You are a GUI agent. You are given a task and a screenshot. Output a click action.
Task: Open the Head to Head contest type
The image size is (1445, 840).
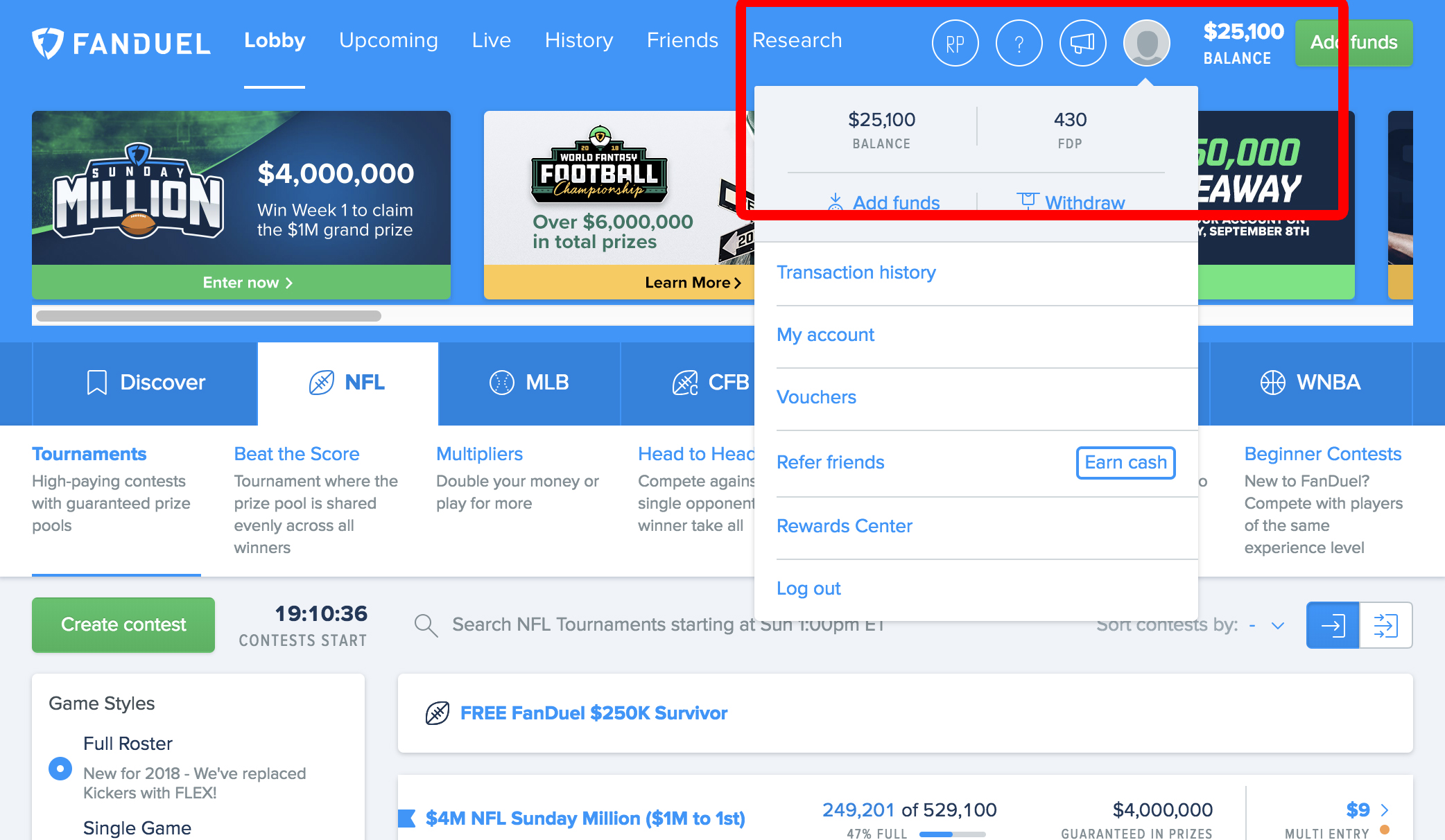696,454
